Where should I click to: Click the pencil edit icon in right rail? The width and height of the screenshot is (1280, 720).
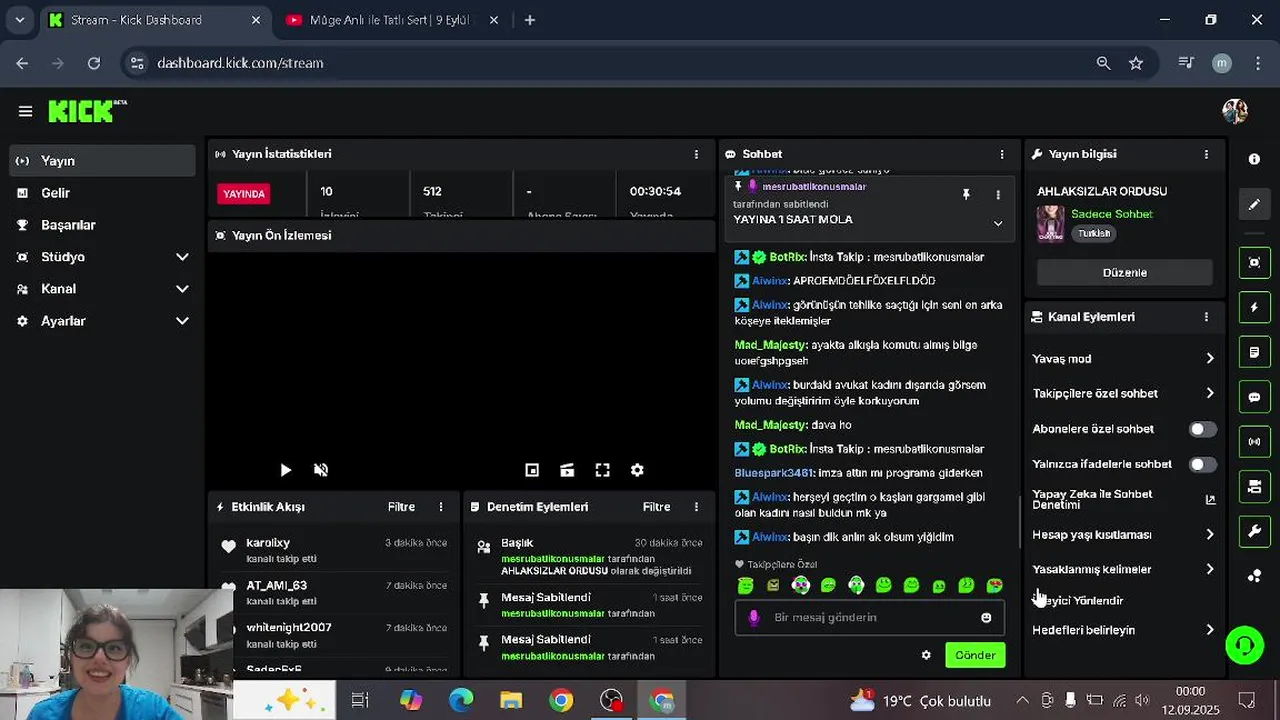tap(1254, 205)
